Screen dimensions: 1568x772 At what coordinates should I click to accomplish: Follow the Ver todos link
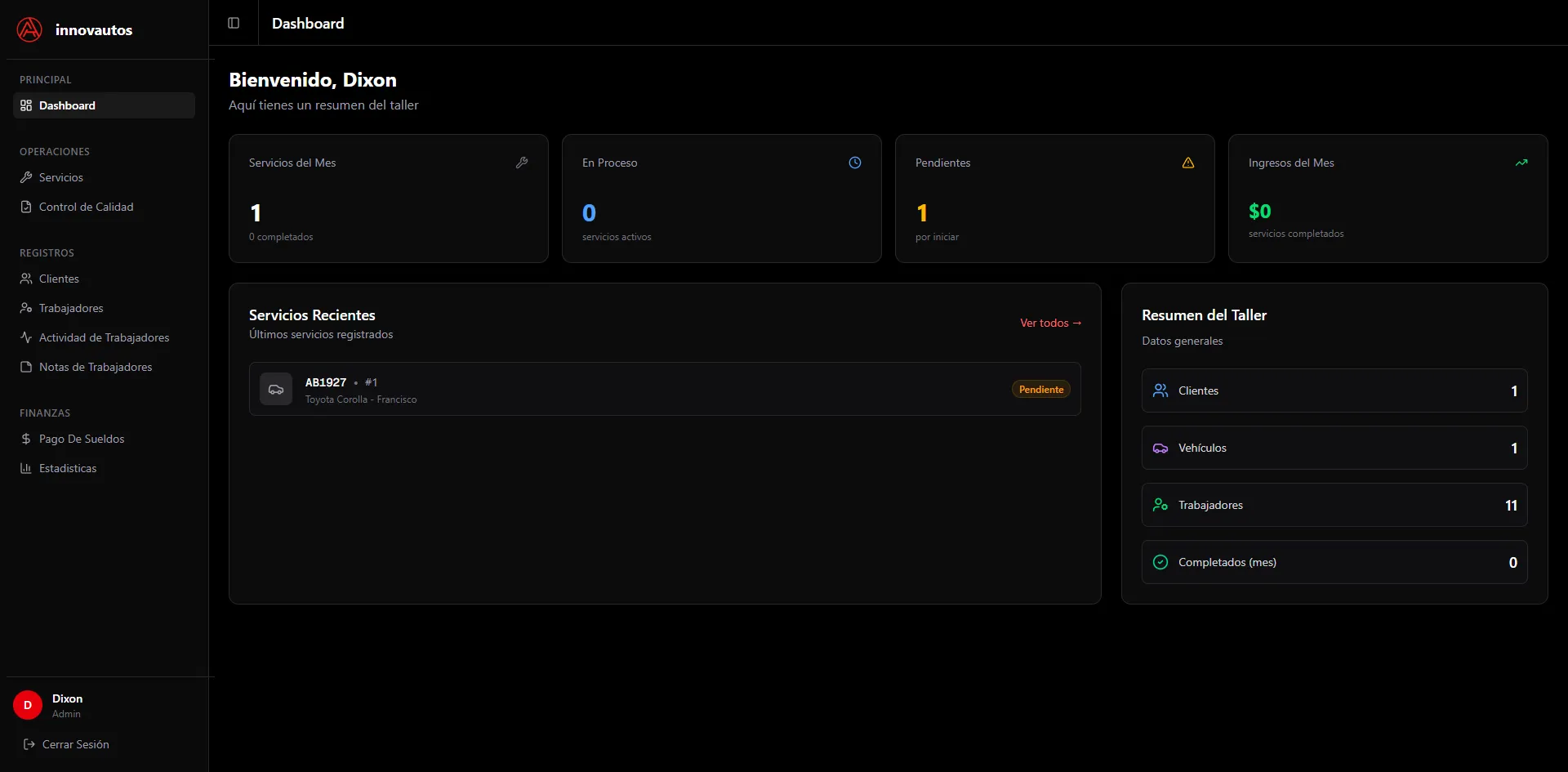1050,323
